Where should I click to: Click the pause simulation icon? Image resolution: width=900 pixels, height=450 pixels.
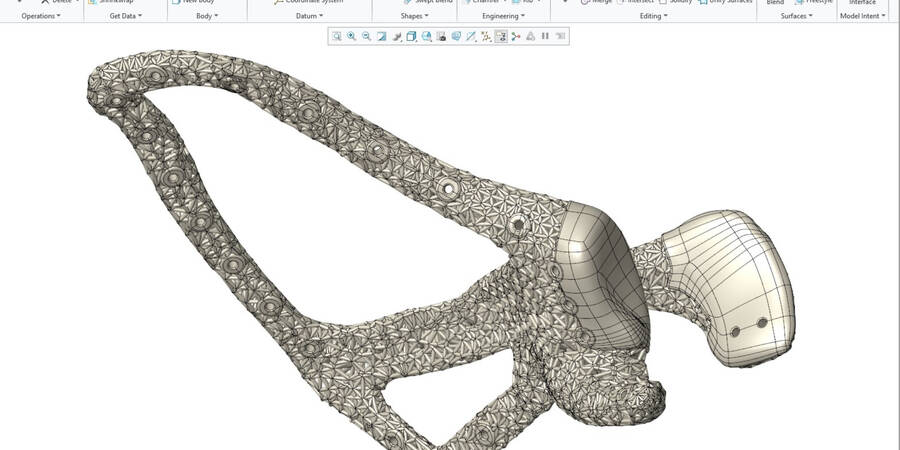pyautogui.click(x=545, y=36)
